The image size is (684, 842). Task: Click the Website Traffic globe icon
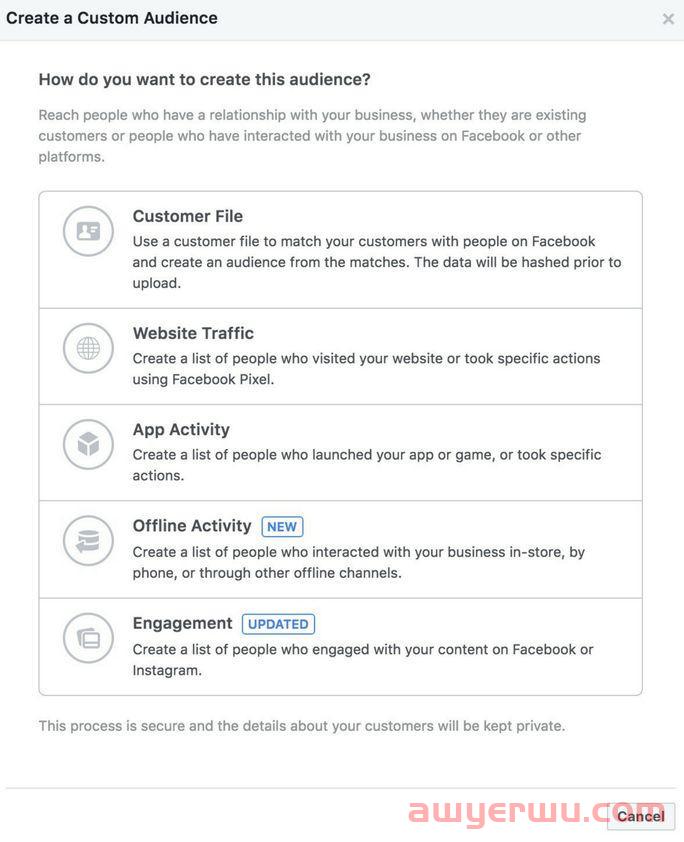(x=88, y=349)
